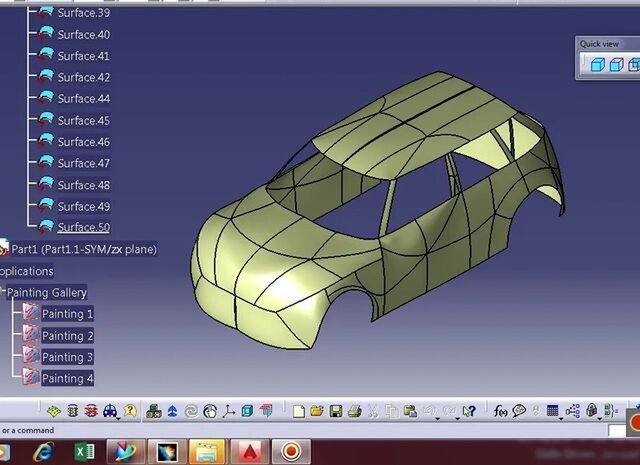Click the grey swirl toolbar icon
640x465 pixels.
click(191, 411)
